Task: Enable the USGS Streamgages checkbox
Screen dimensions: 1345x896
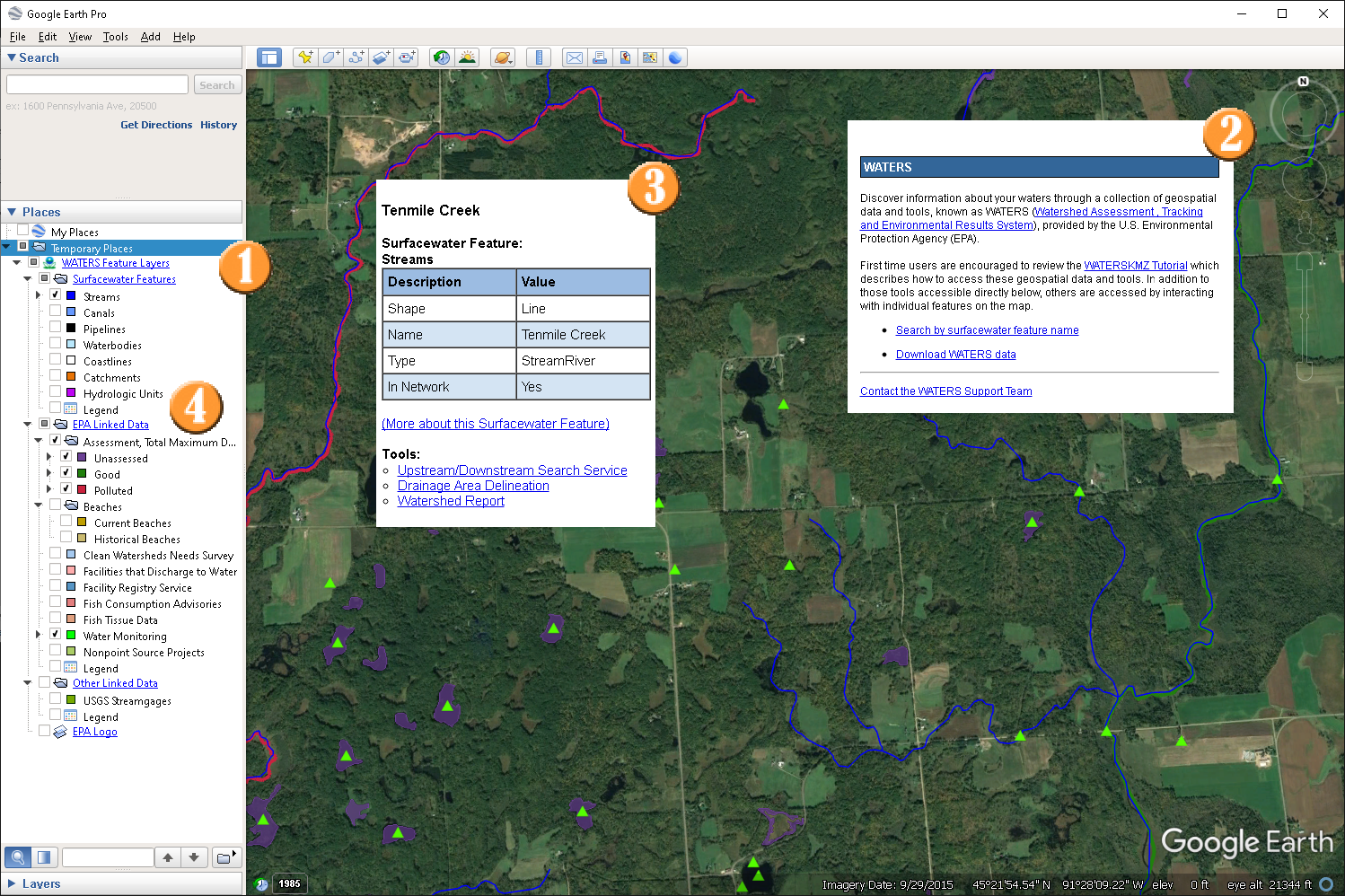Action: [56, 699]
